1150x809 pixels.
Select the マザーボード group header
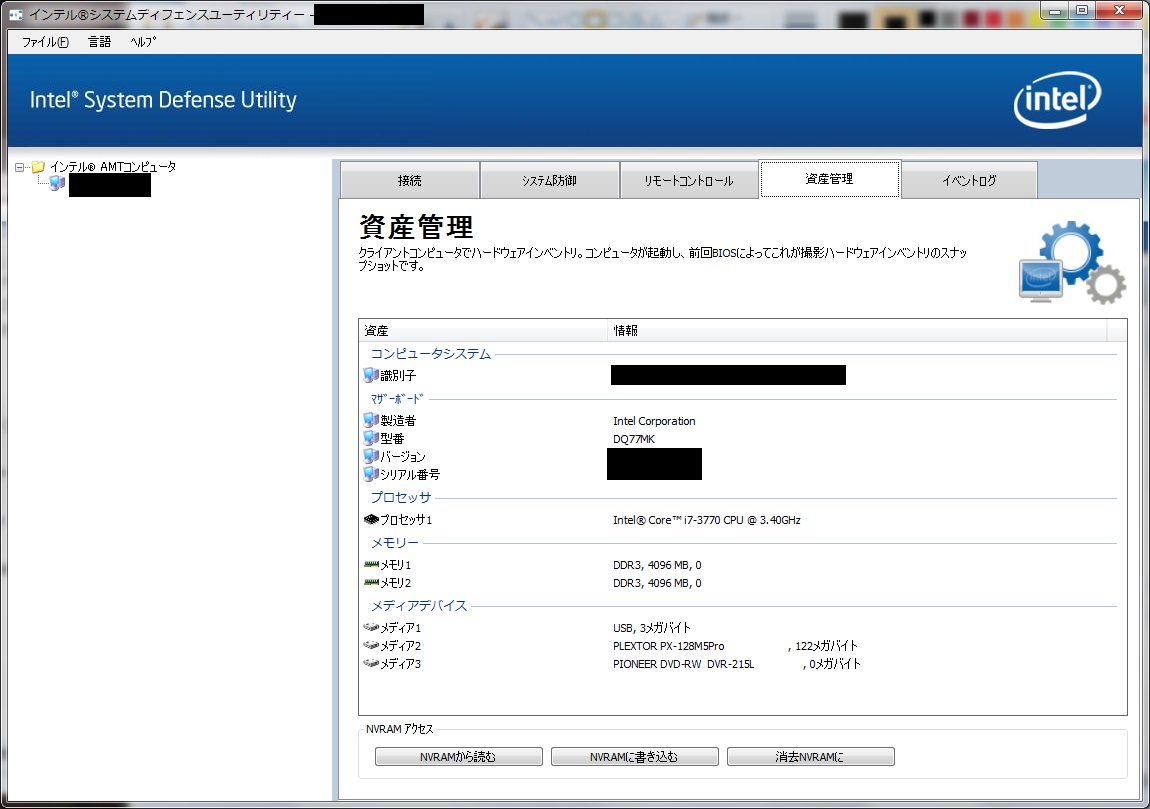397,399
